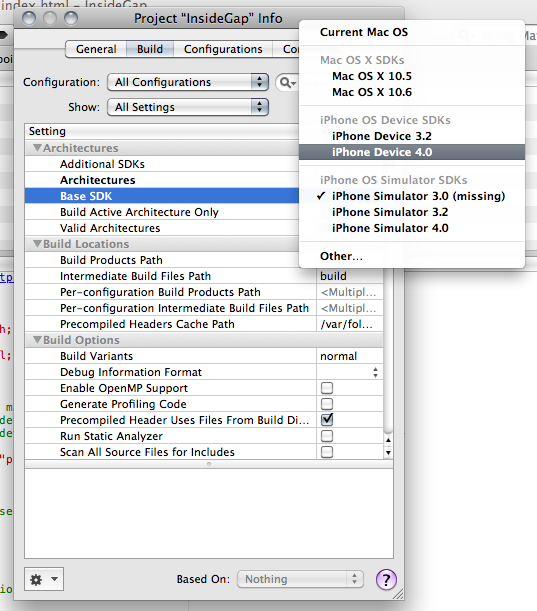Image resolution: width=537 pixels, height=611 pixels.
Task: Open the gear action menu
Action: point(44,579)
